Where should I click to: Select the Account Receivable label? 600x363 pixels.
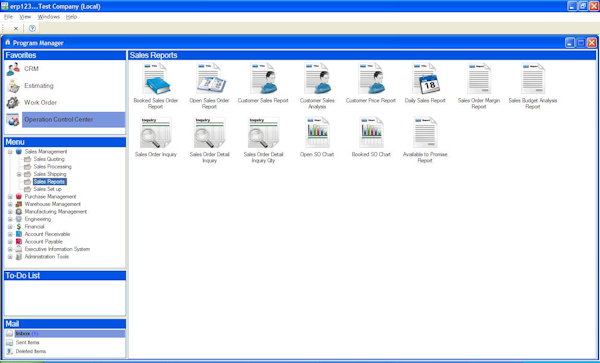pyautogui.click(x=47, y=234)
